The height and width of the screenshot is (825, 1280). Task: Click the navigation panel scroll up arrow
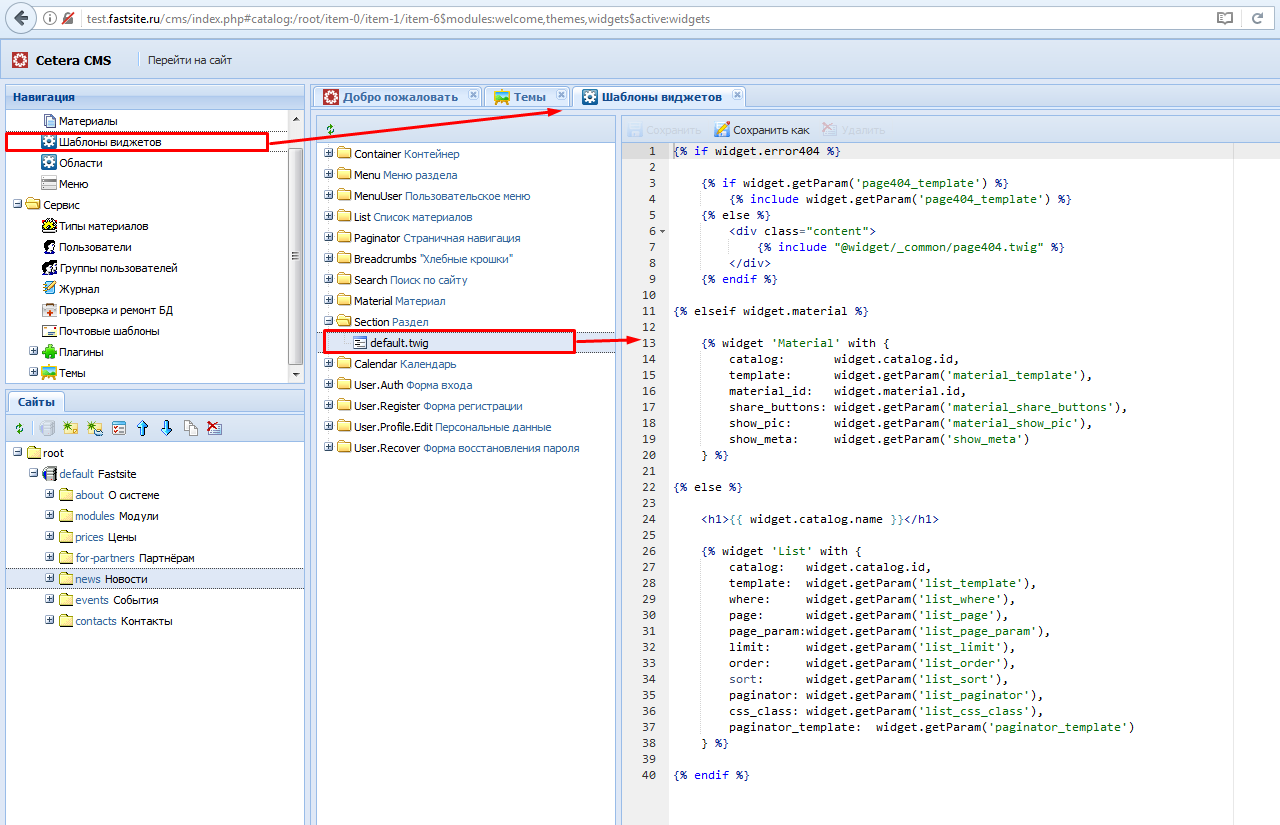[x=296, y=119]
